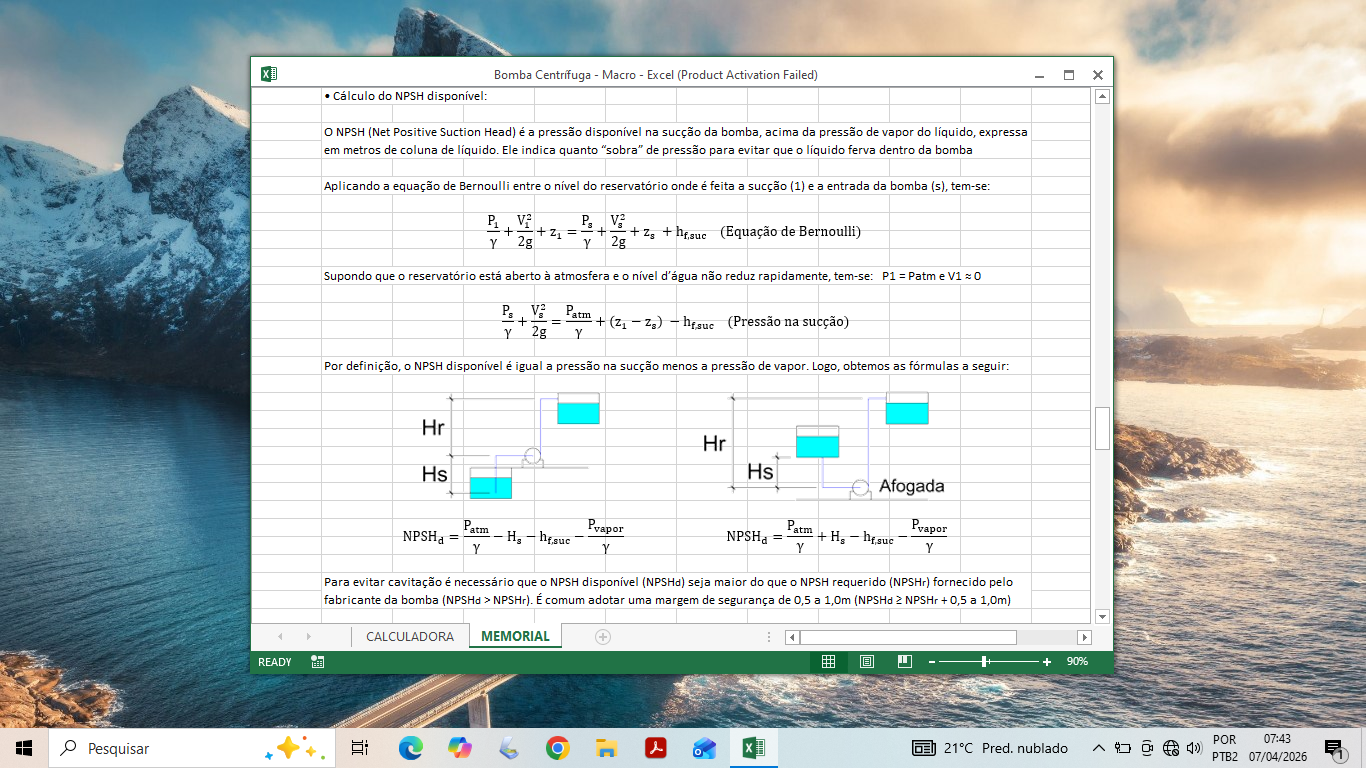Click the zoom in plus button

pos(1047,662)
